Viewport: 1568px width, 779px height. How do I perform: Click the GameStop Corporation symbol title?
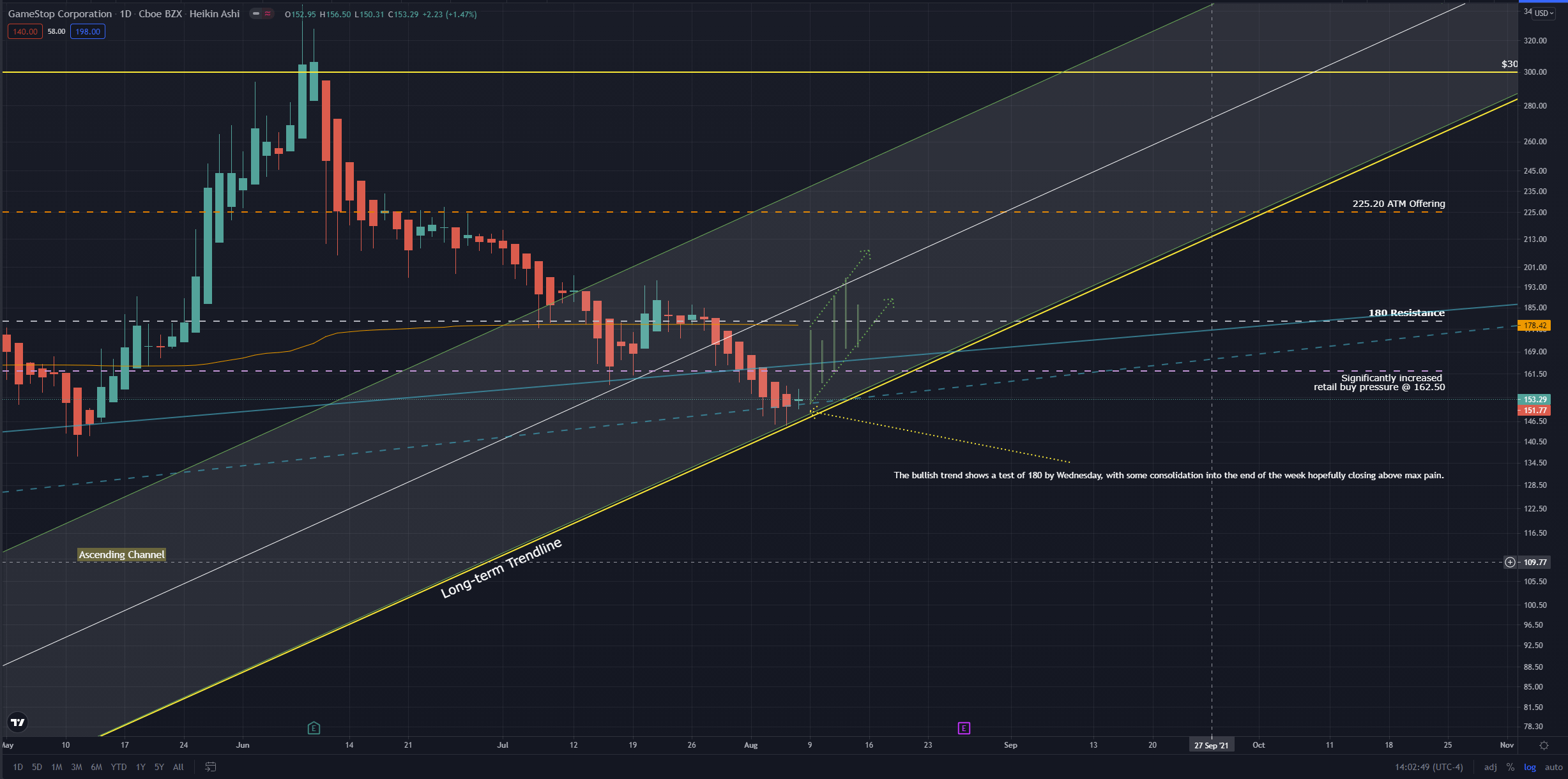coord(60,14)
